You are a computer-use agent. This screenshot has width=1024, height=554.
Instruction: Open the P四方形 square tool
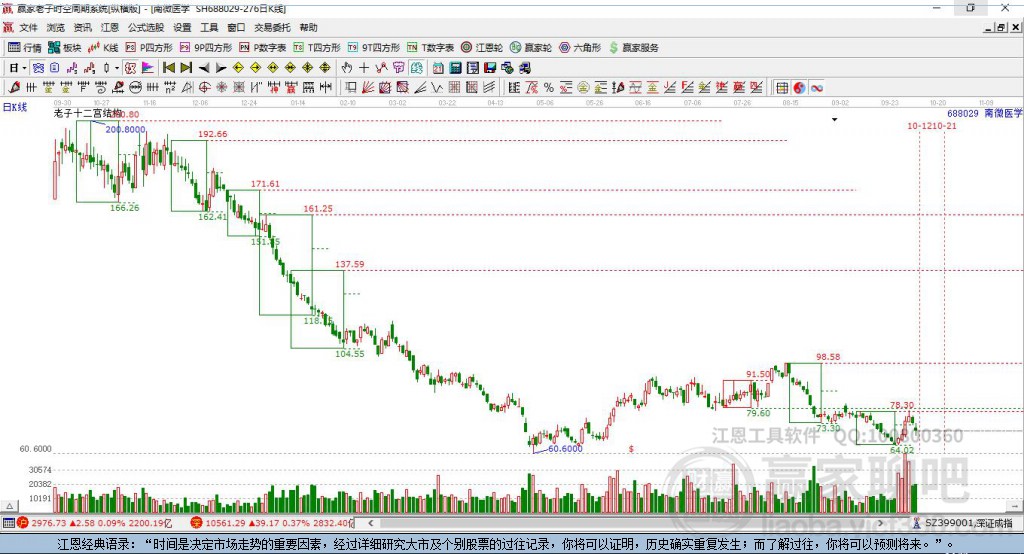pos(149,48)
